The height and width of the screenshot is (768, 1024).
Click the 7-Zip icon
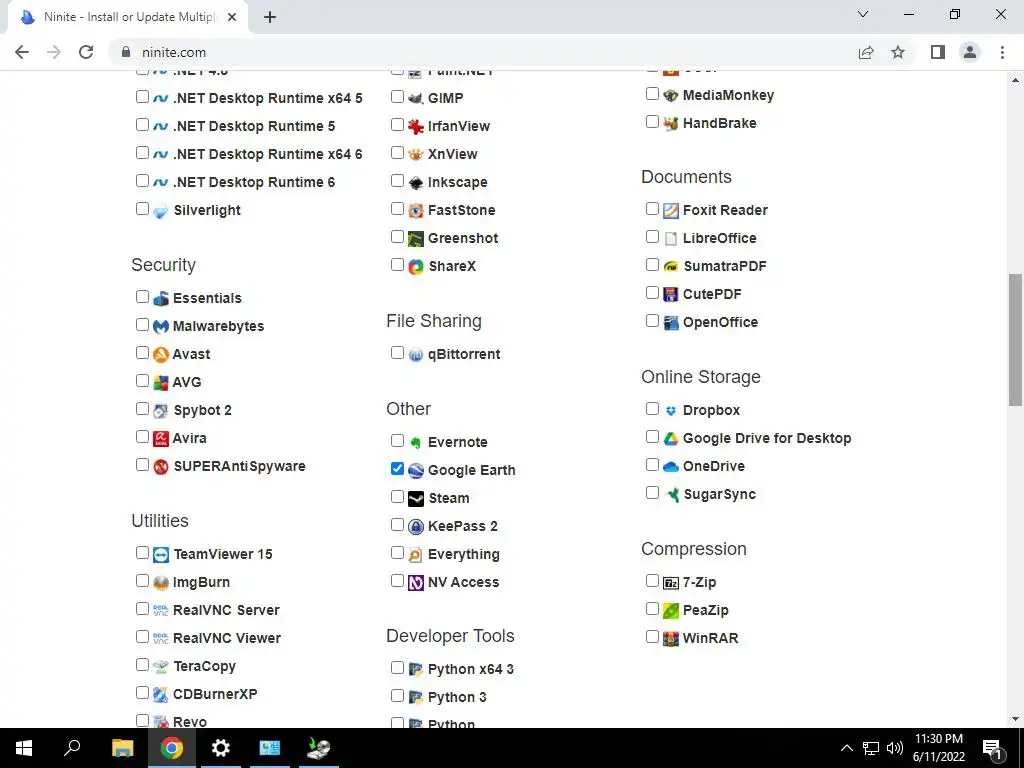point(671,583)
